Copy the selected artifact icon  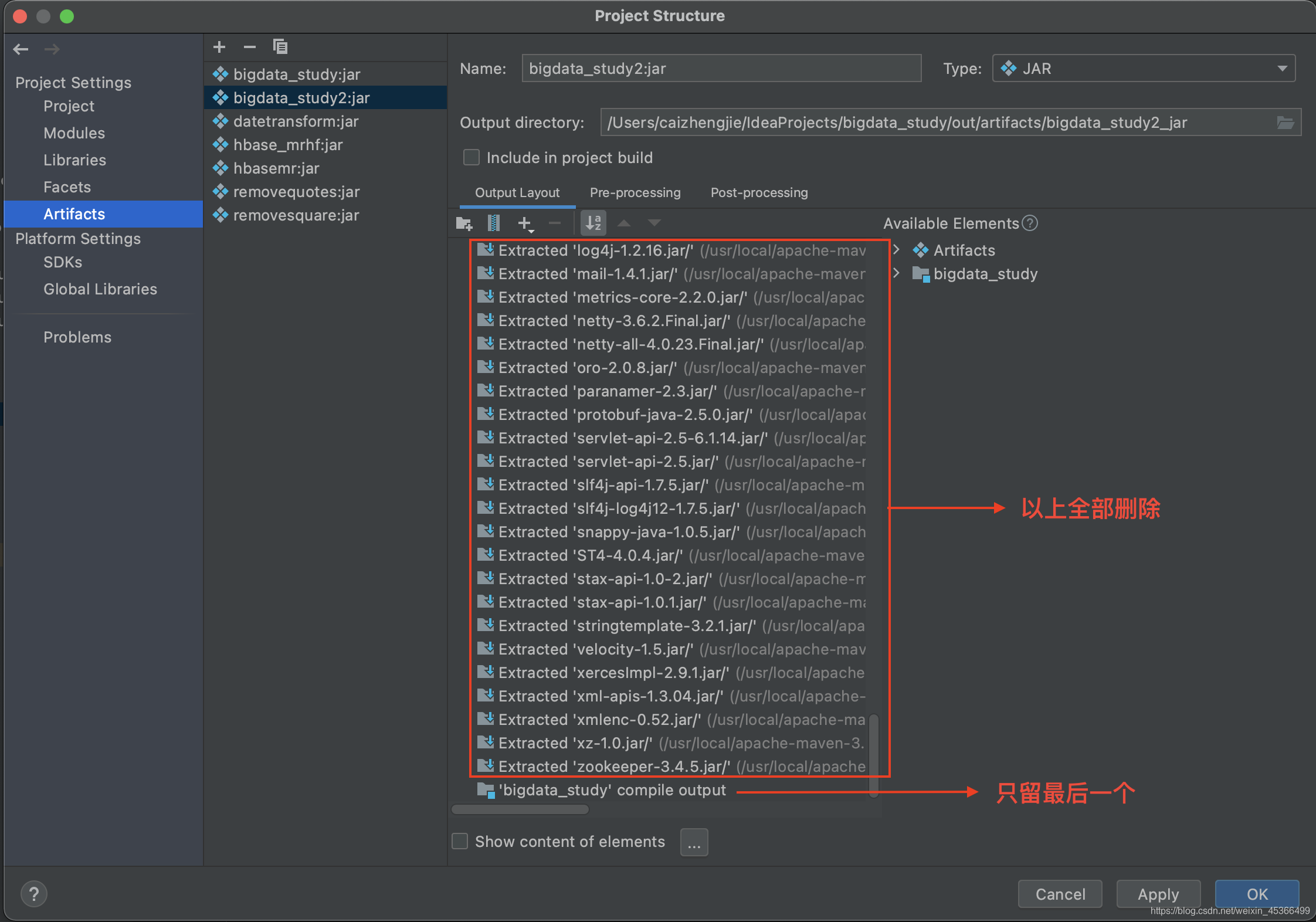coord(280,47)
